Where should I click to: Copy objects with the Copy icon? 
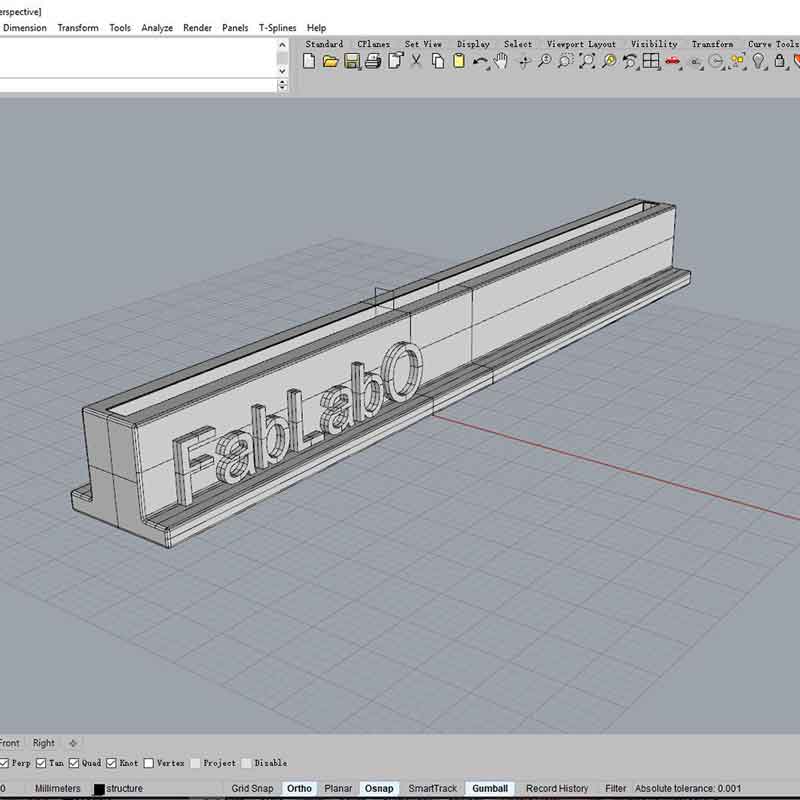tap(438, 61)
